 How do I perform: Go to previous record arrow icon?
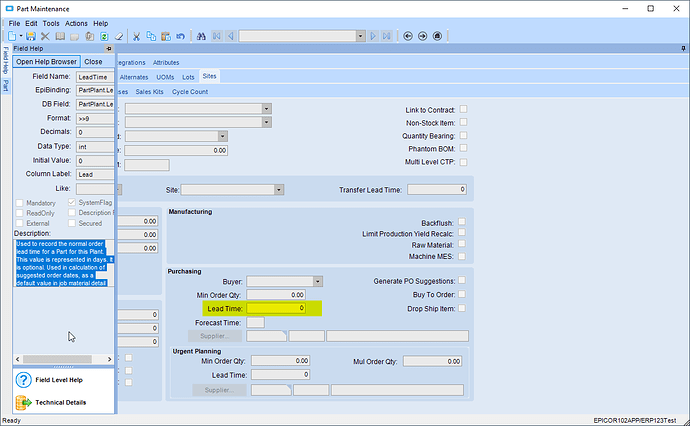pyautogui.click(x=231, y=36)
